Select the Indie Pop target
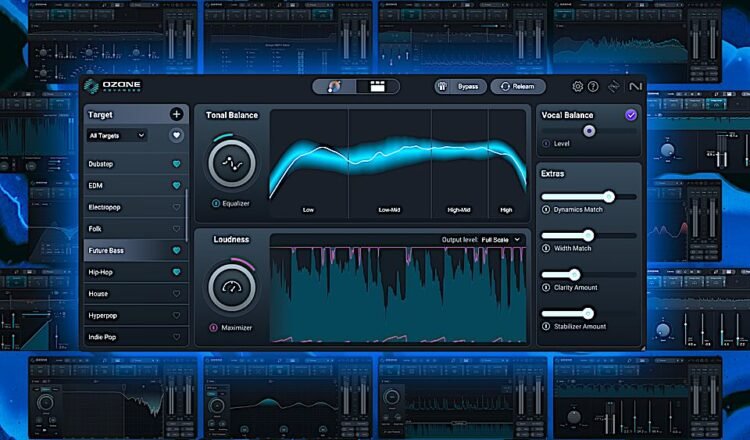 pos(134,337)
